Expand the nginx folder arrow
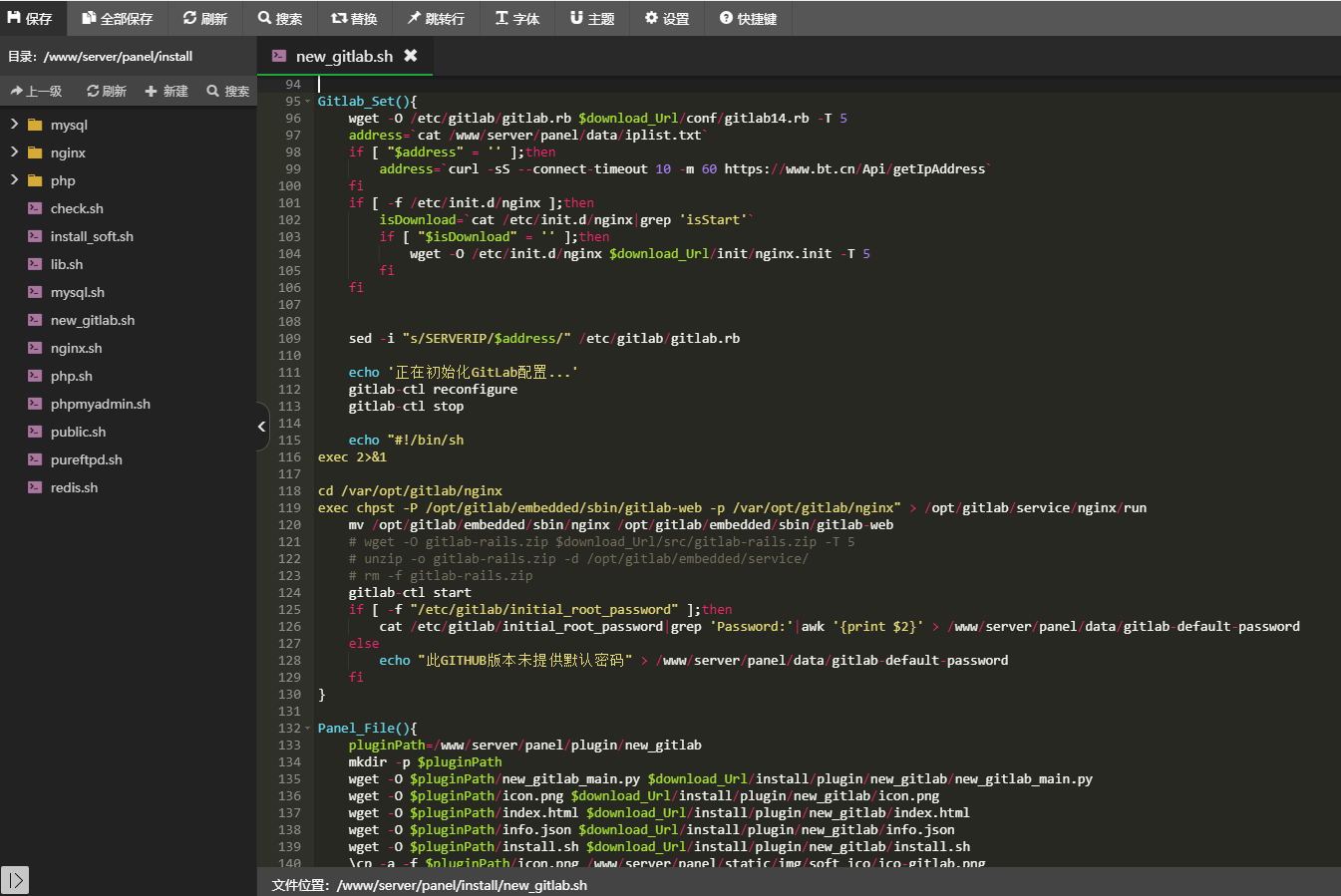 pyautogui.click(x=14, y=152)
